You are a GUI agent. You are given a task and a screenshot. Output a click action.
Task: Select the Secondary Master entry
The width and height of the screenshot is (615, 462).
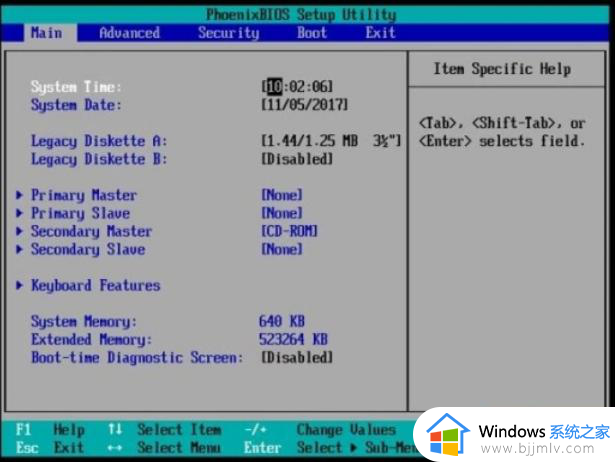tap(91, 231)
